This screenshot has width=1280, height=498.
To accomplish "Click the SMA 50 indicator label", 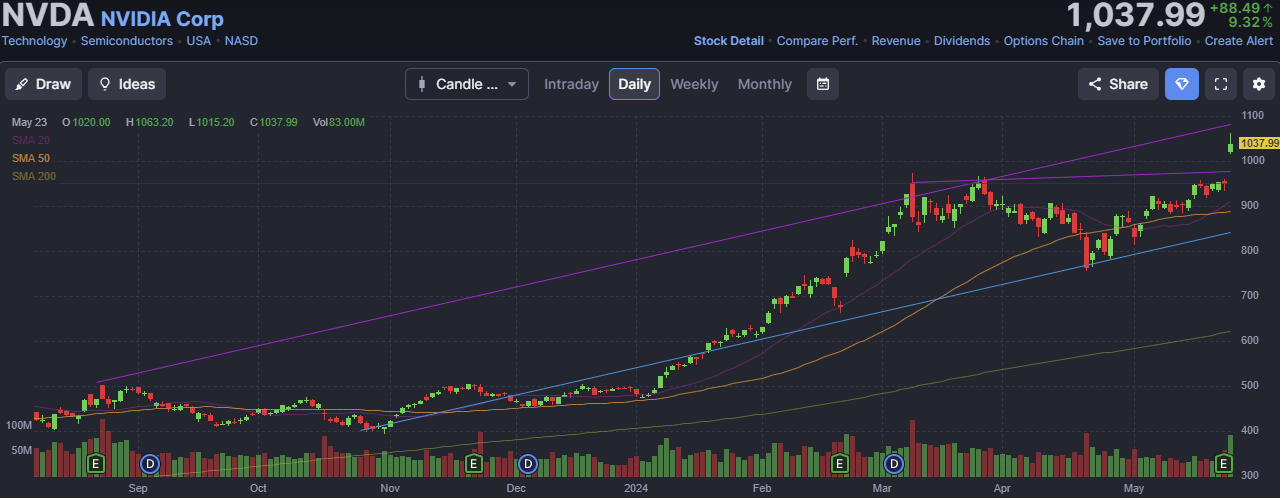I will pyautogui.click(x=31, y=158).
